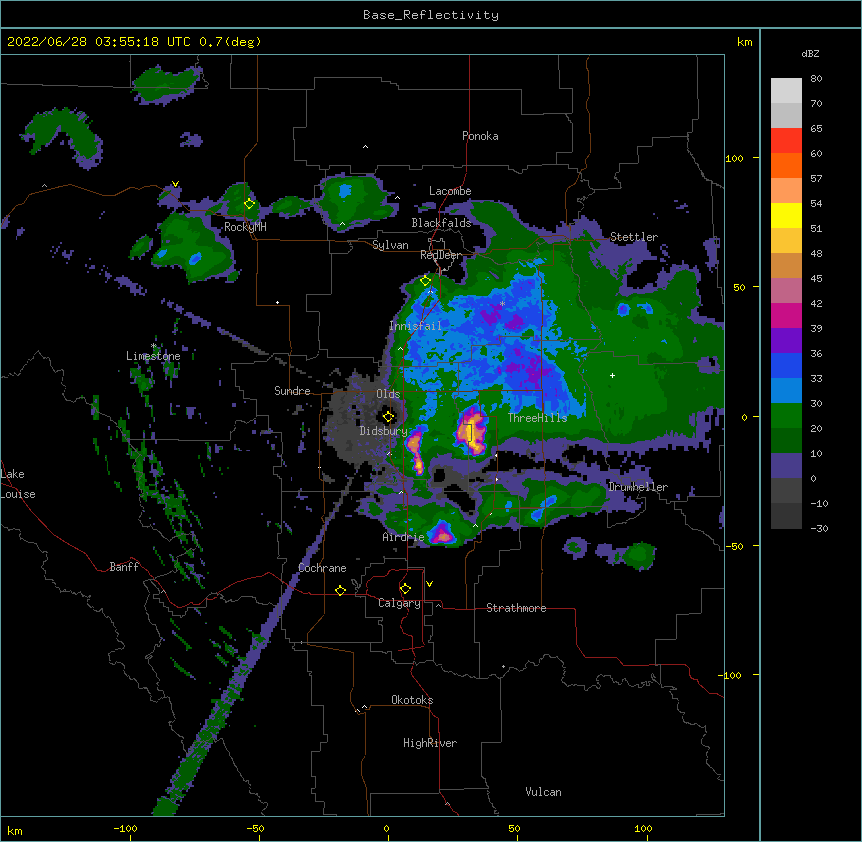The width and height of the screenshot is (862, 842).
Task: Select the light gray 70-80 dBZ swatch
Action: click(786, 90)
